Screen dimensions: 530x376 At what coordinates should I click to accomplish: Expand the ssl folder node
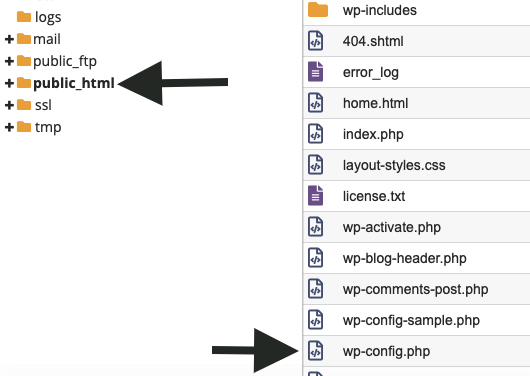(x=9, y=105)
